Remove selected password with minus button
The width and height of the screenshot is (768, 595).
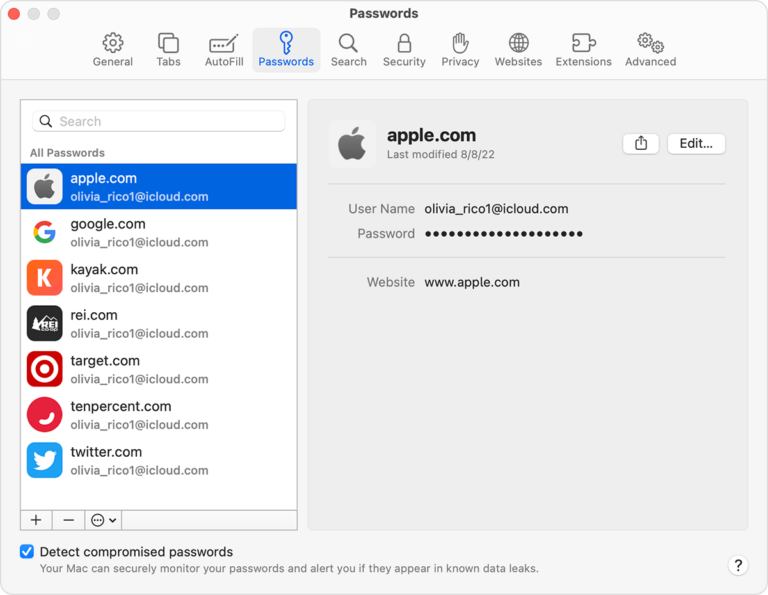click(69, 520)
